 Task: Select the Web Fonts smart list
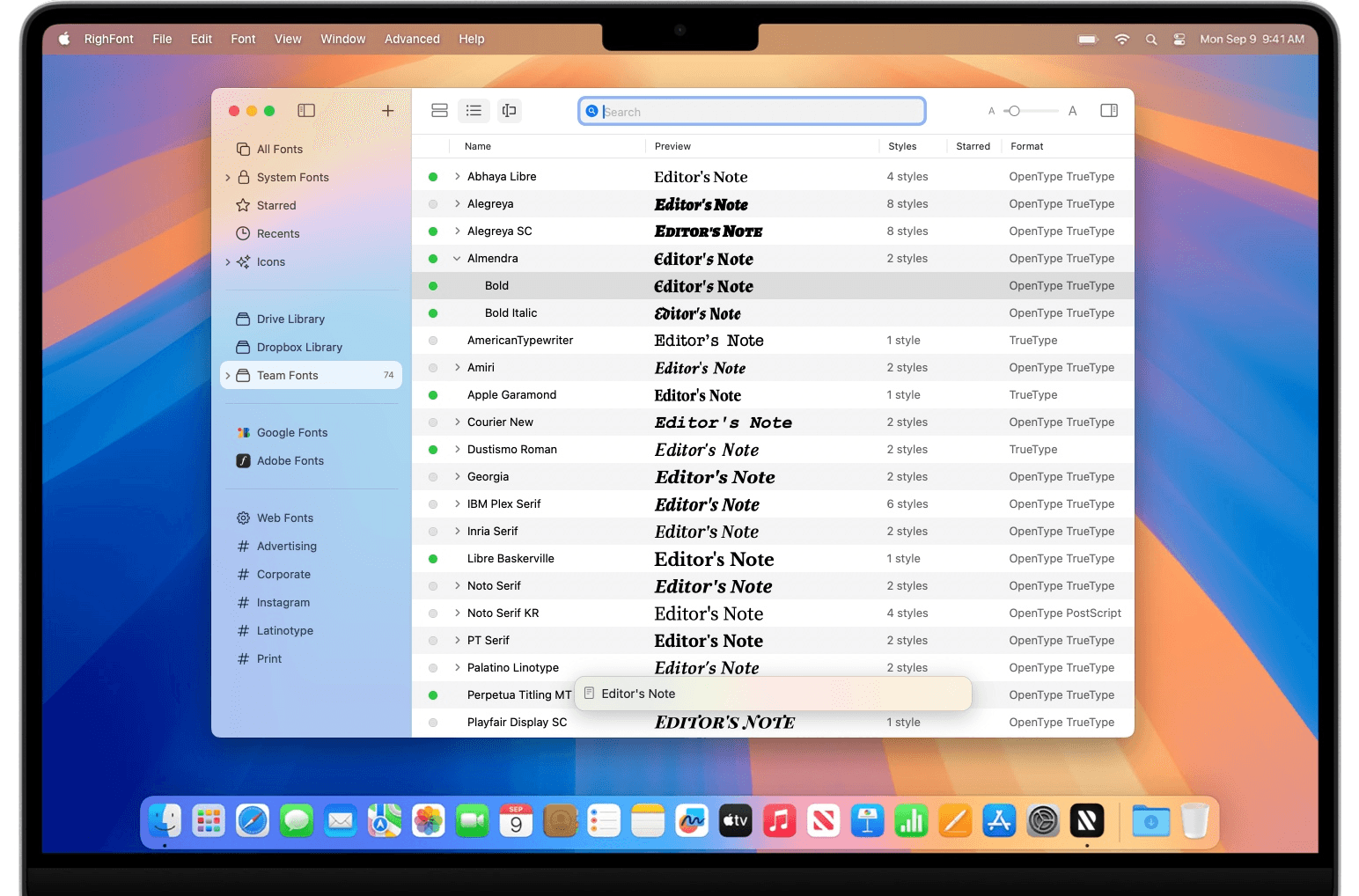click(275, 518)
